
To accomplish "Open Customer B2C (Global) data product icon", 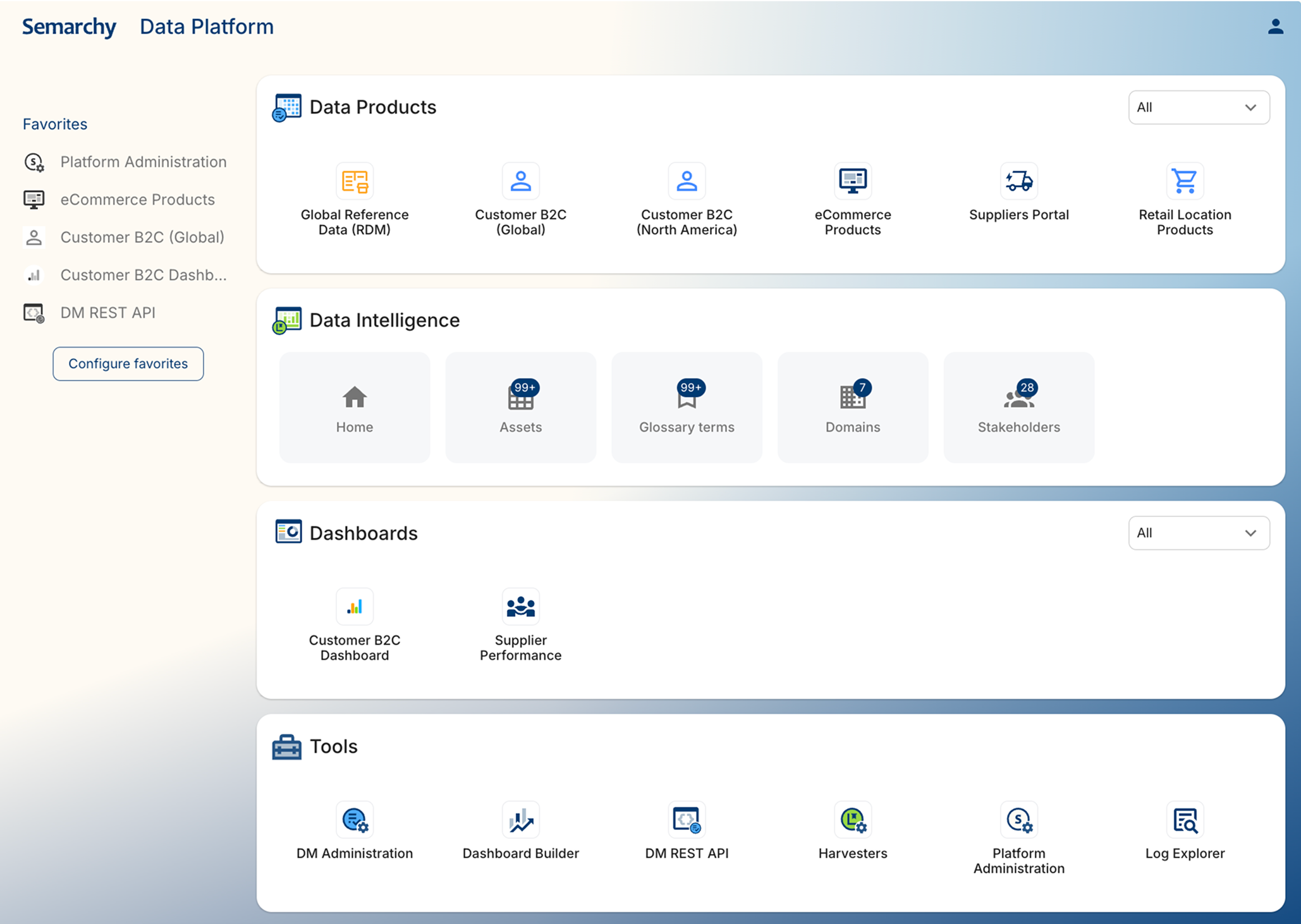I will pyautogui.click(x=520, y=181).
